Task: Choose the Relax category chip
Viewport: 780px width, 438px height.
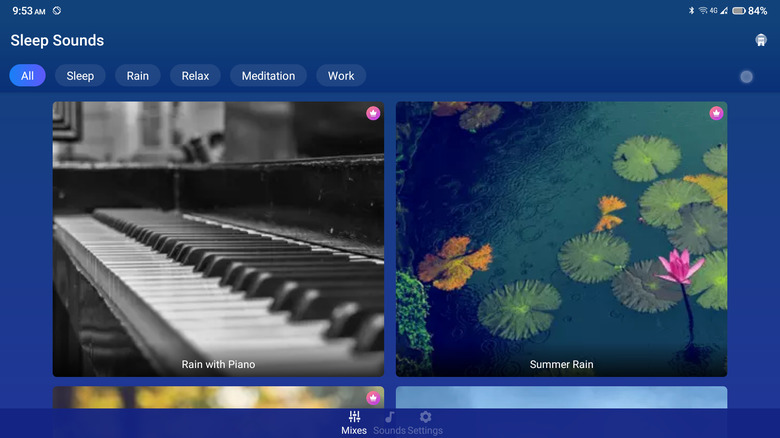Action: tap(195, 76)
